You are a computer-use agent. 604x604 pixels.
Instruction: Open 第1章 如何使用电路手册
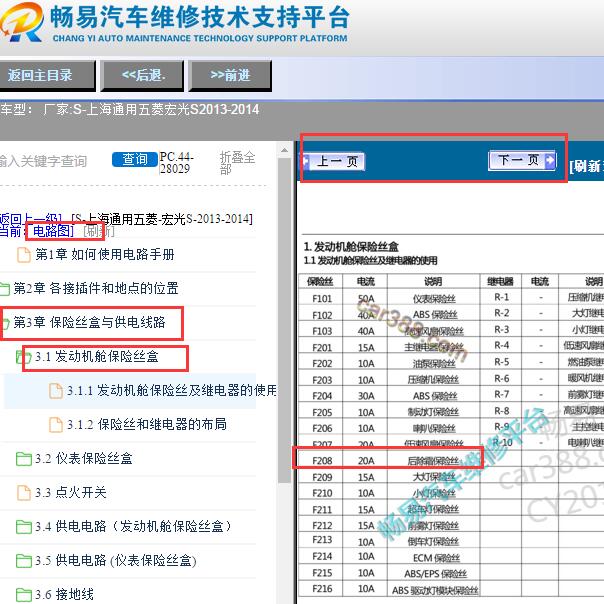(105, 254)
